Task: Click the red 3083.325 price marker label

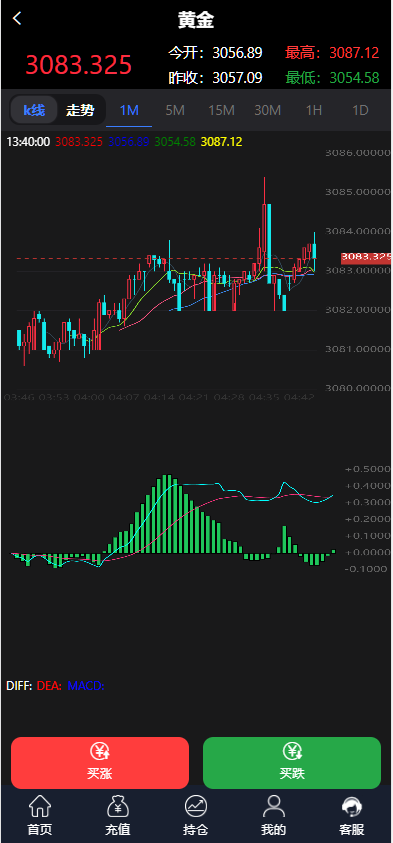Action: coord(366,257)
